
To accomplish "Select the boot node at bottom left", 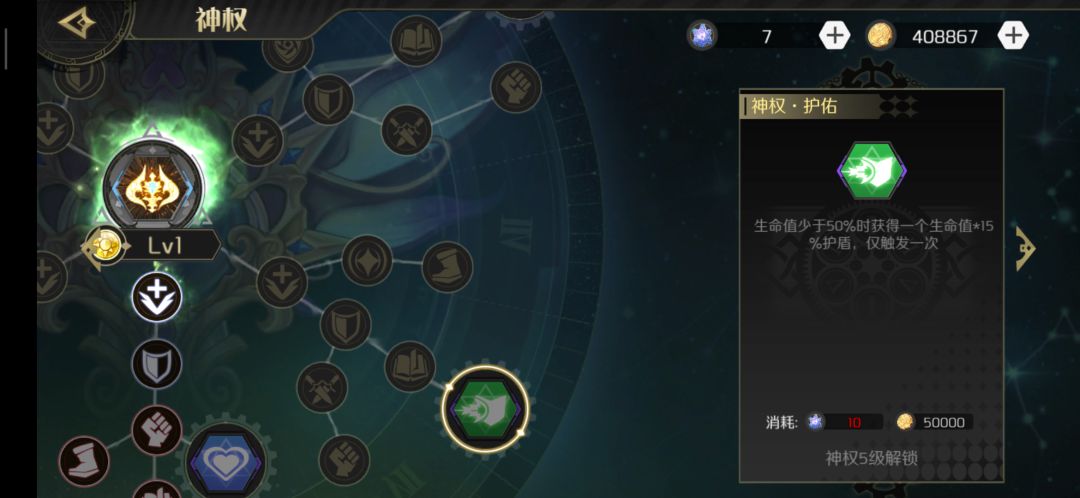I will [84, 461].
